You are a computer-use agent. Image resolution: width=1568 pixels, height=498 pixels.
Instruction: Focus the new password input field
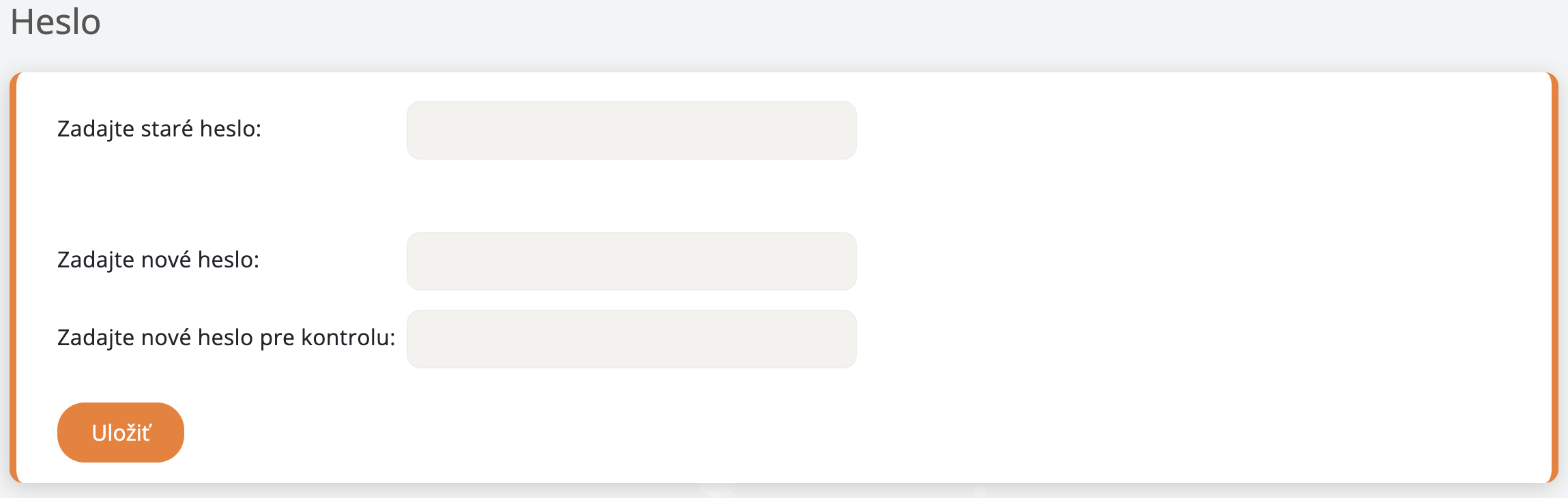631,261
